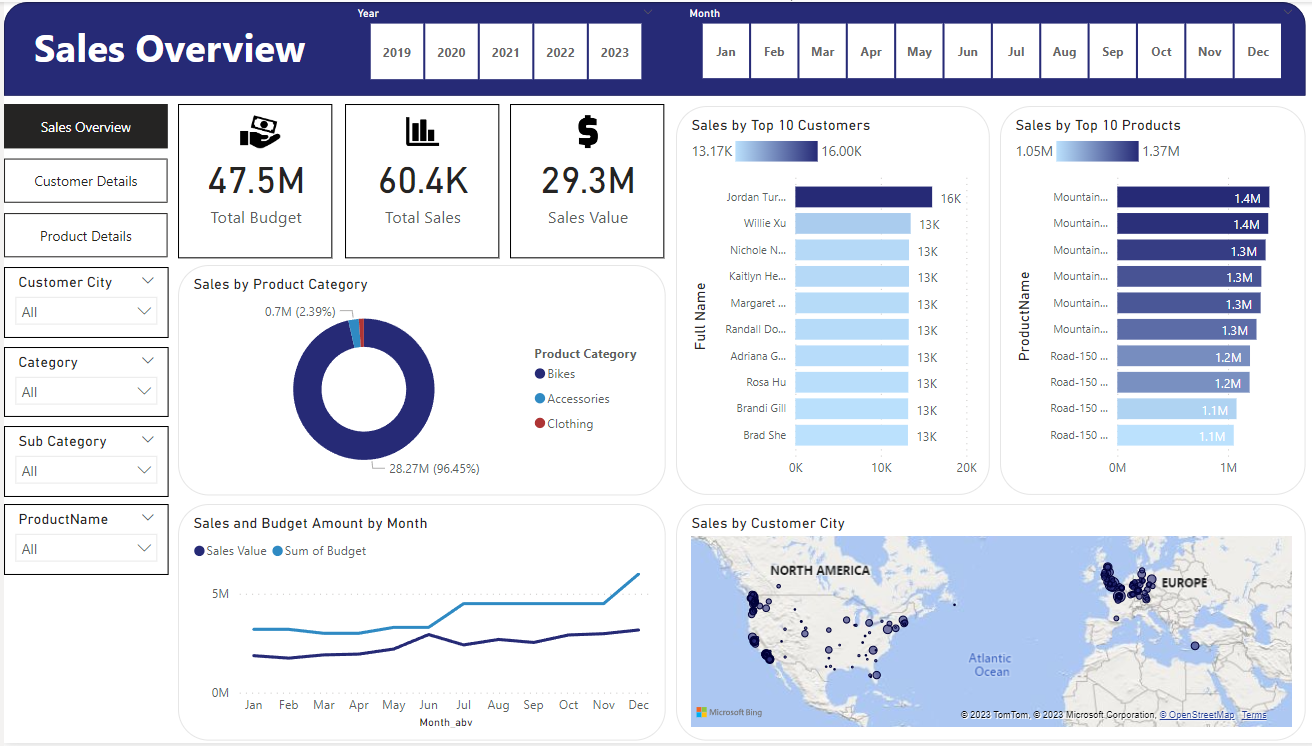Click the bar chart icon on Total Sales card

(x=421, y=130)
